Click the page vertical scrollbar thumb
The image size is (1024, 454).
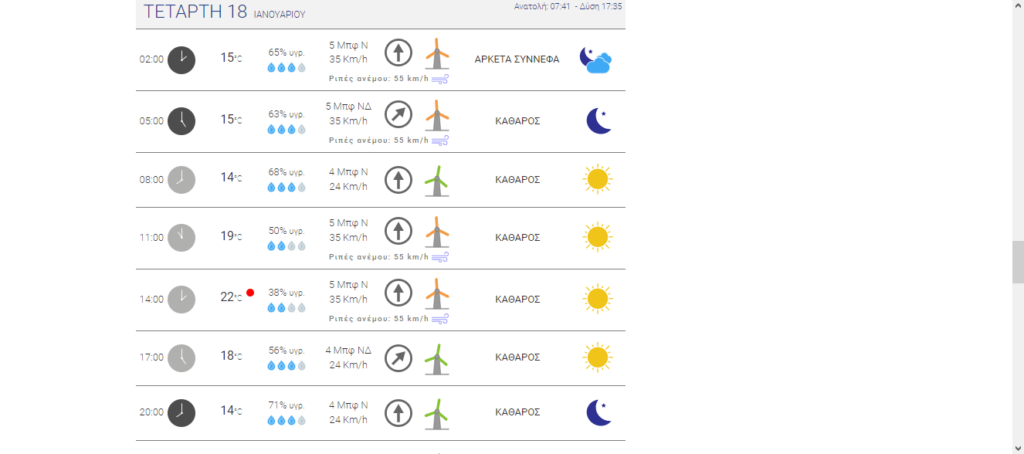click(1017, 262)
